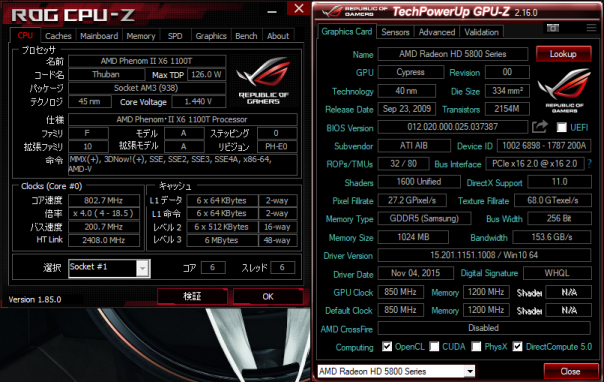The image size is (604, 382).
Task: Close the ROG CPU-Z window
Action: (x=299, y=8)
